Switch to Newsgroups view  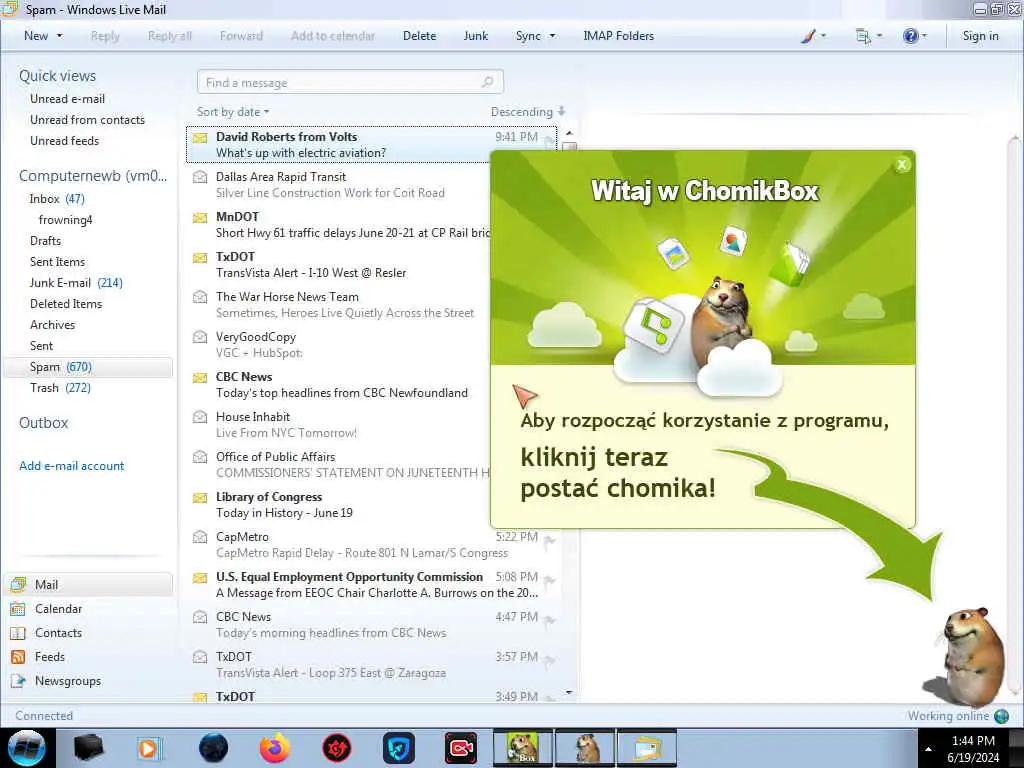click(x=68, y=680)
